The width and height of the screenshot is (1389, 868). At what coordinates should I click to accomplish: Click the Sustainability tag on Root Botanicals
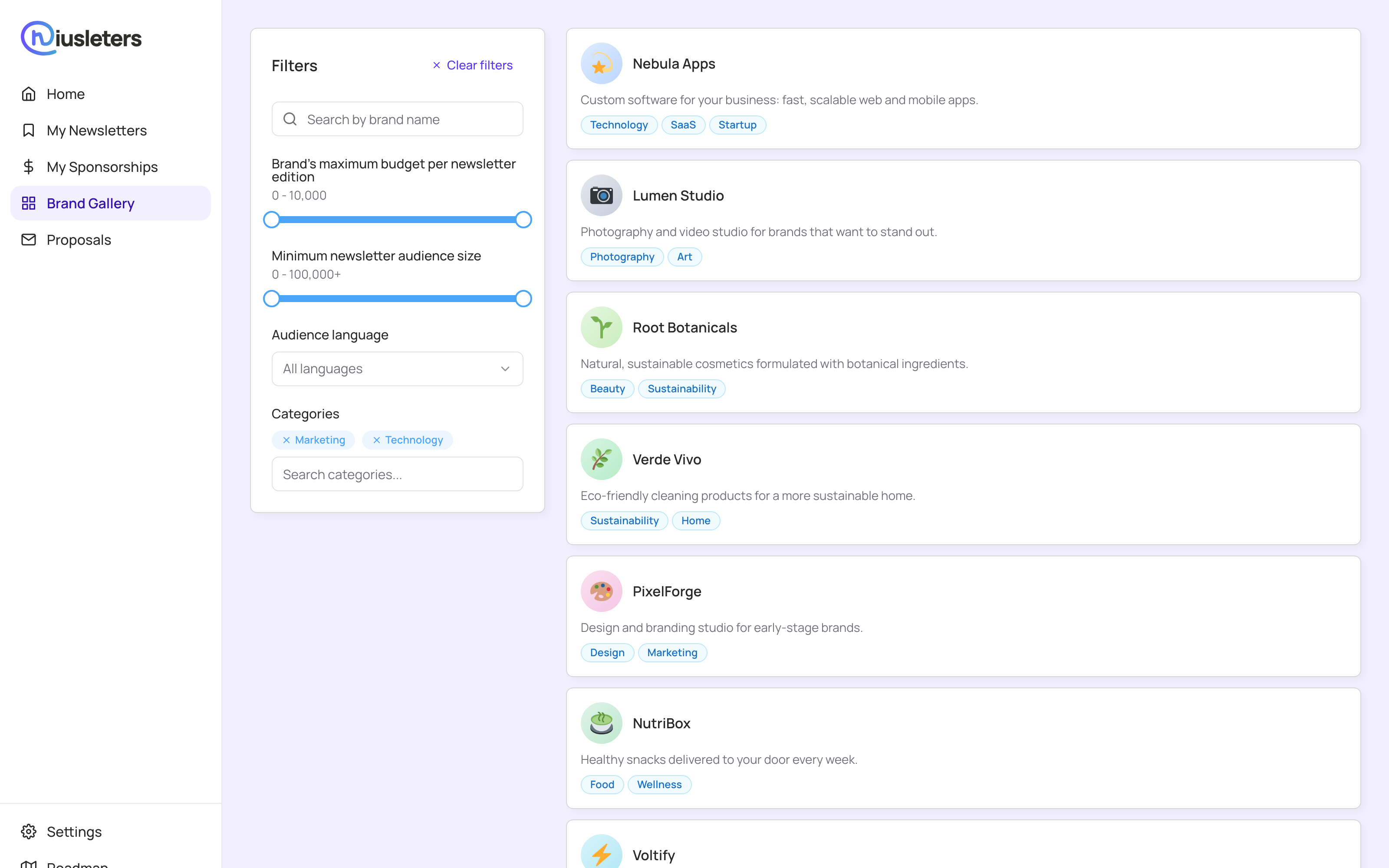tap(681, 389)
